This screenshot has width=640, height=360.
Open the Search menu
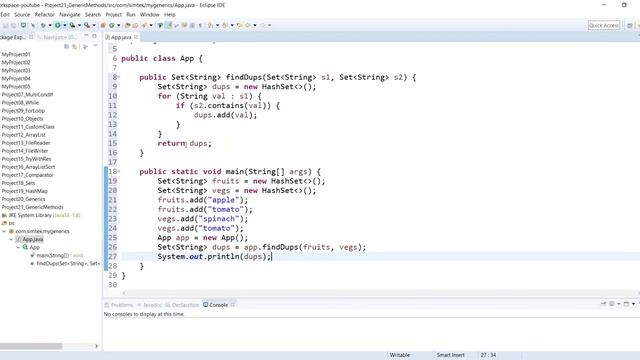[93, 14]
